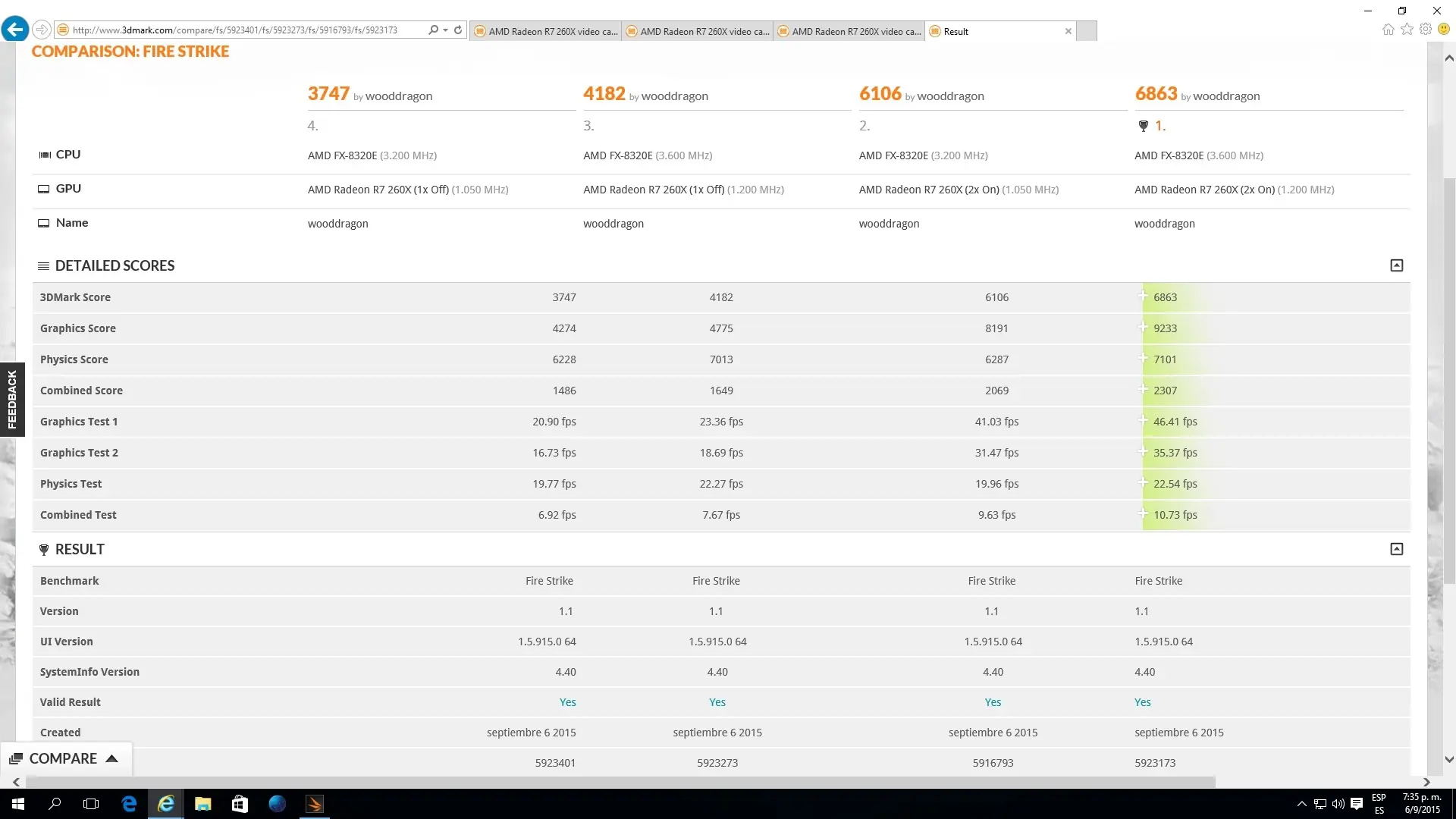Click the trophy icon next to rank 1
This screenshot has width=1456, height=819.
coord(1143,126)
